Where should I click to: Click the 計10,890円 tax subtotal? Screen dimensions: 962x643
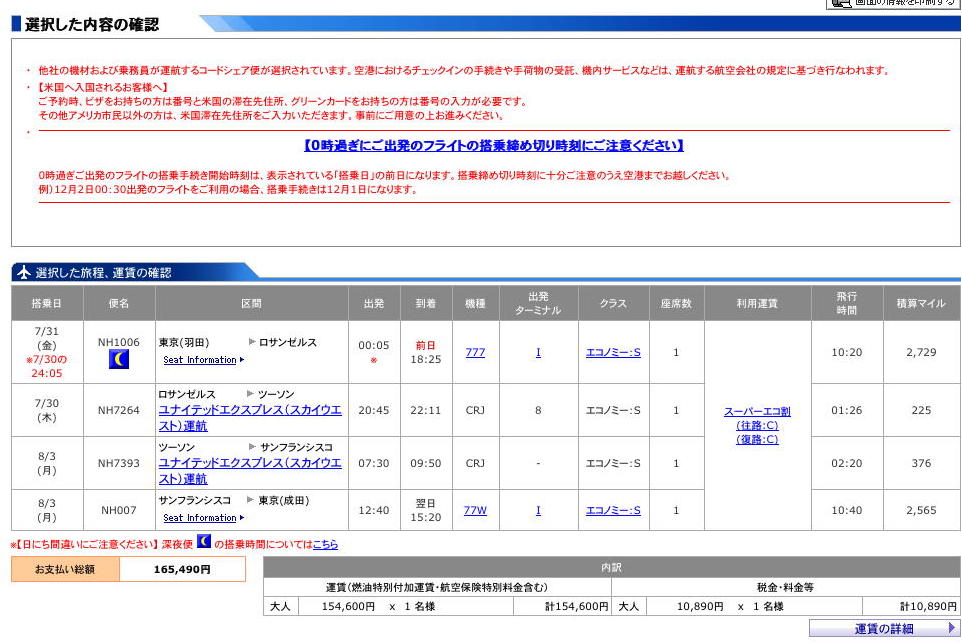(x=928, y=606)
